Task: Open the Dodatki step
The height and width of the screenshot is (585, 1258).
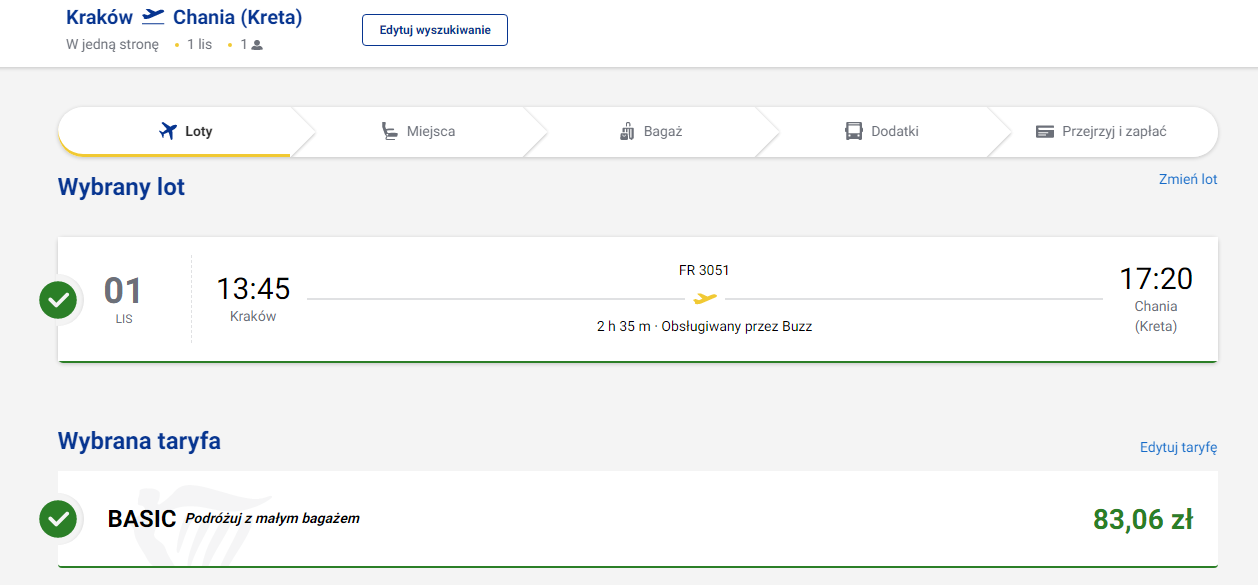Action: (881, 131)
